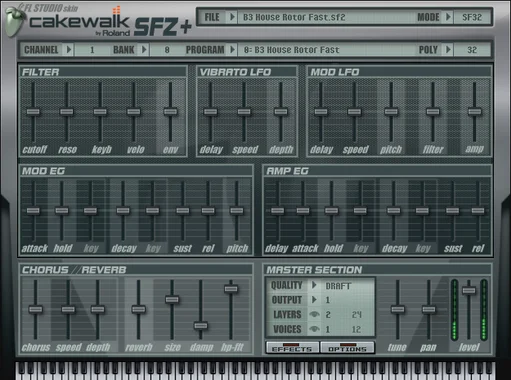Click the reverb damp slider handle
Image resolution: width=511 pixels, height=380 pixels.
(201, 325)
